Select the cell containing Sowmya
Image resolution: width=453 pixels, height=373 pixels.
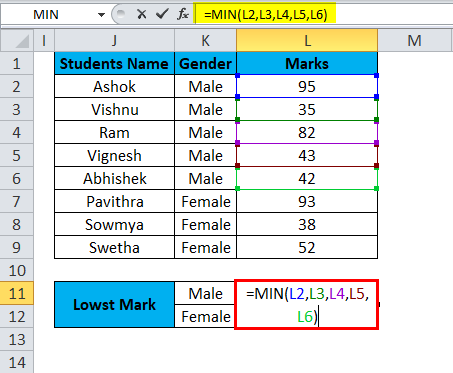[x=114, y=224]
